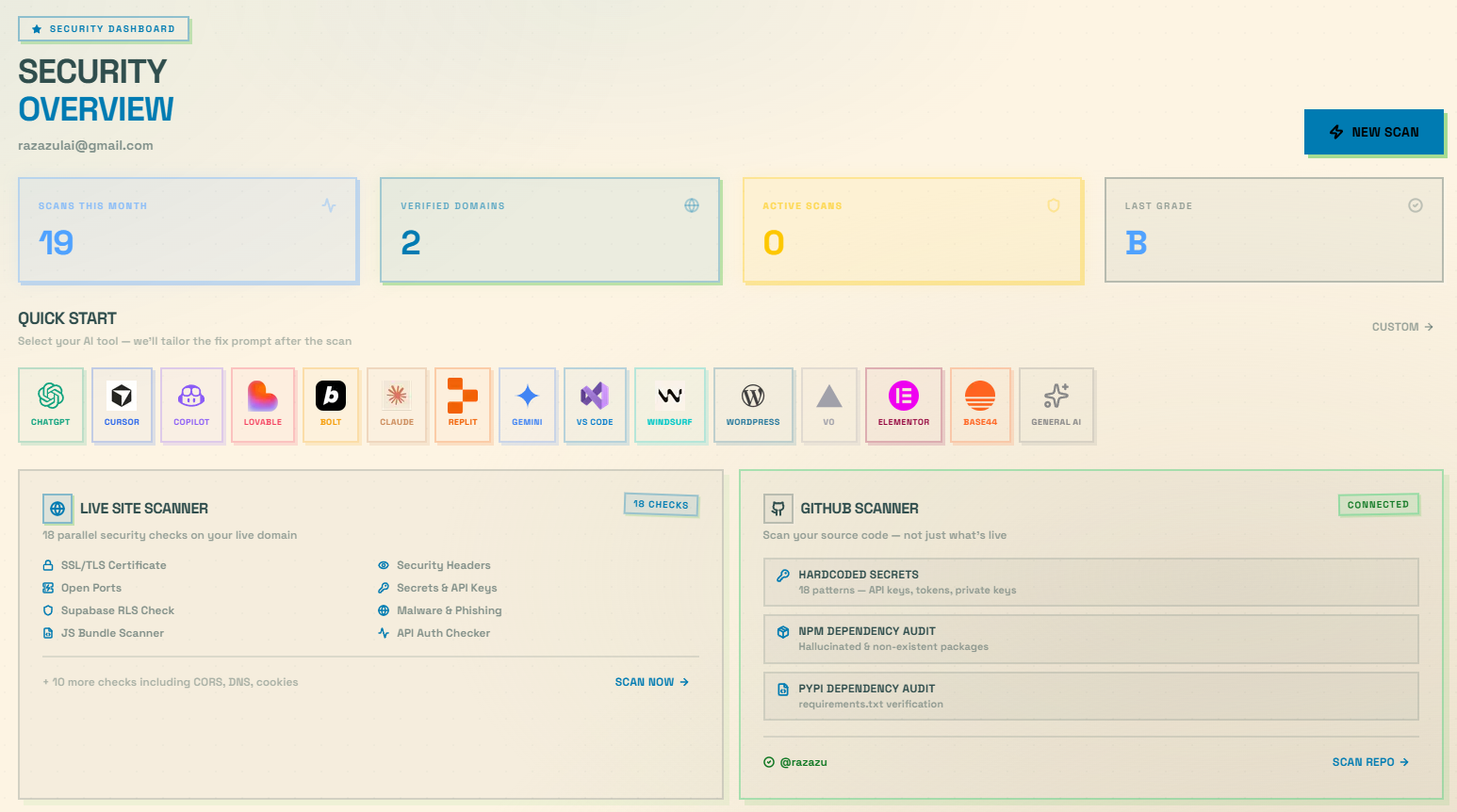Choose the Bolt tool tile
The height and width of the screenshot is (812, 1457).
(331, 405)
